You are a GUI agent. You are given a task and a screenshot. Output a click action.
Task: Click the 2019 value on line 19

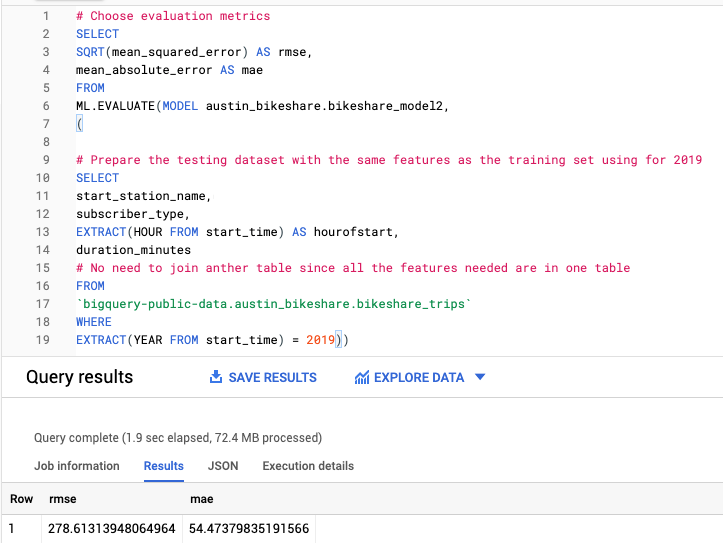coord(320,341)
